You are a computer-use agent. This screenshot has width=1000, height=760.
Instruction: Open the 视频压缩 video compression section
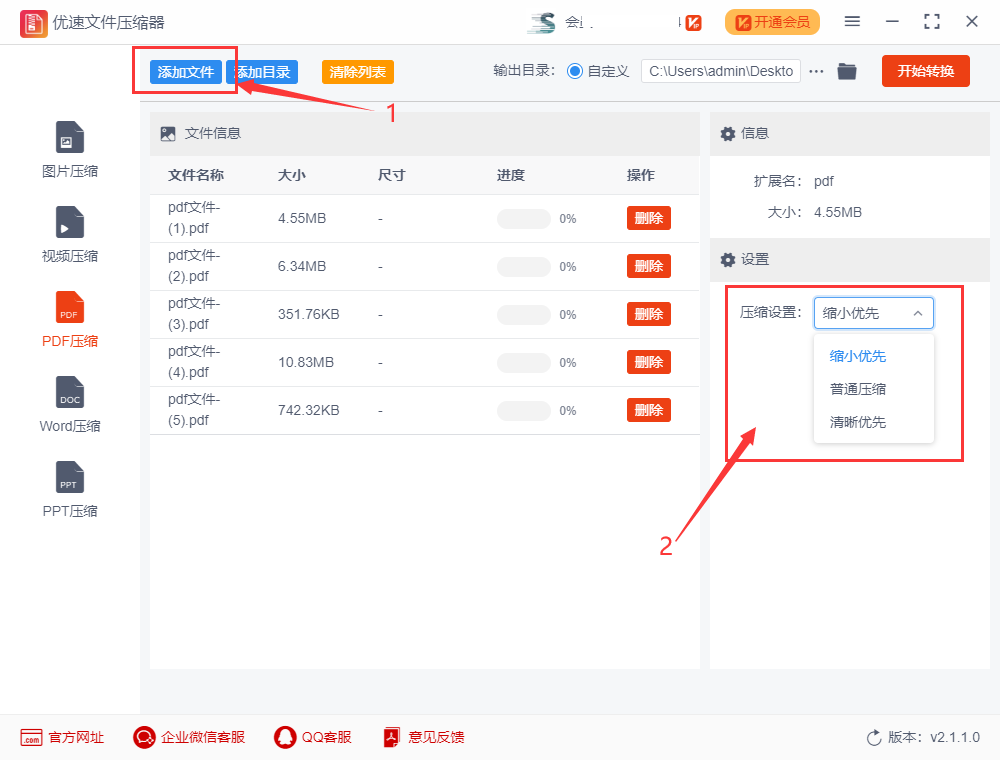click(x=70, y=235)
